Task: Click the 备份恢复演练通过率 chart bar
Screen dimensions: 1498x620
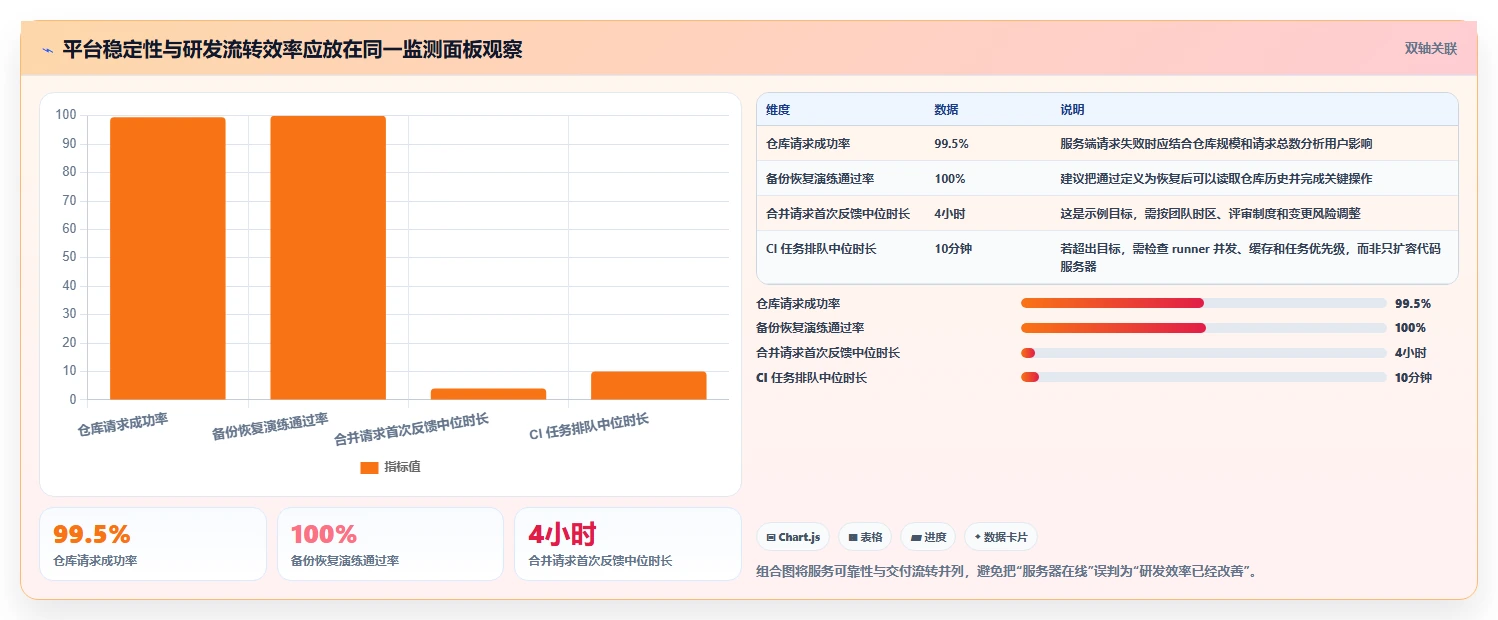Action: click(x=328, y=258)
